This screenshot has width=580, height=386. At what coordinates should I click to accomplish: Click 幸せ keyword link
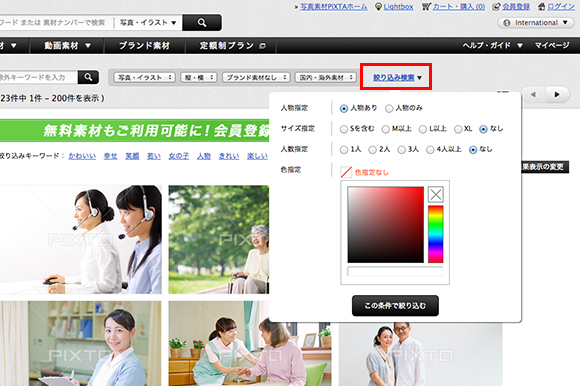coord(110,156)
